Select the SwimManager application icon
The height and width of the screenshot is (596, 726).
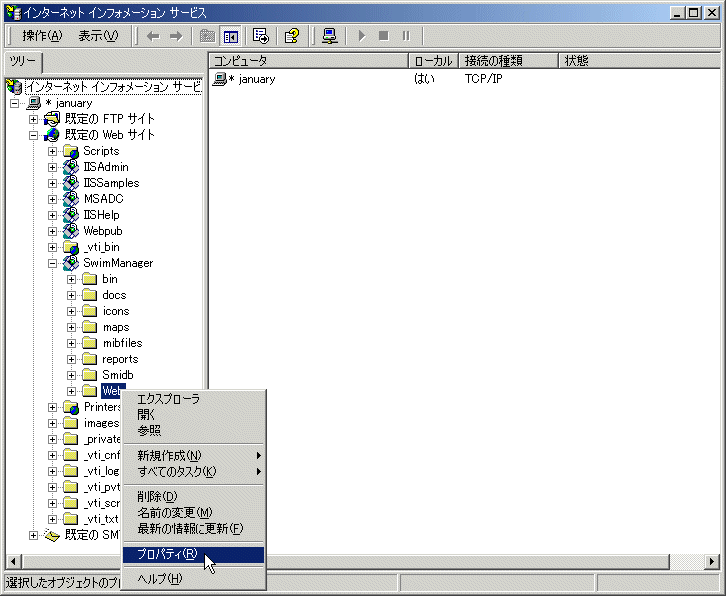pyautogui.click(x=71, y=263)
